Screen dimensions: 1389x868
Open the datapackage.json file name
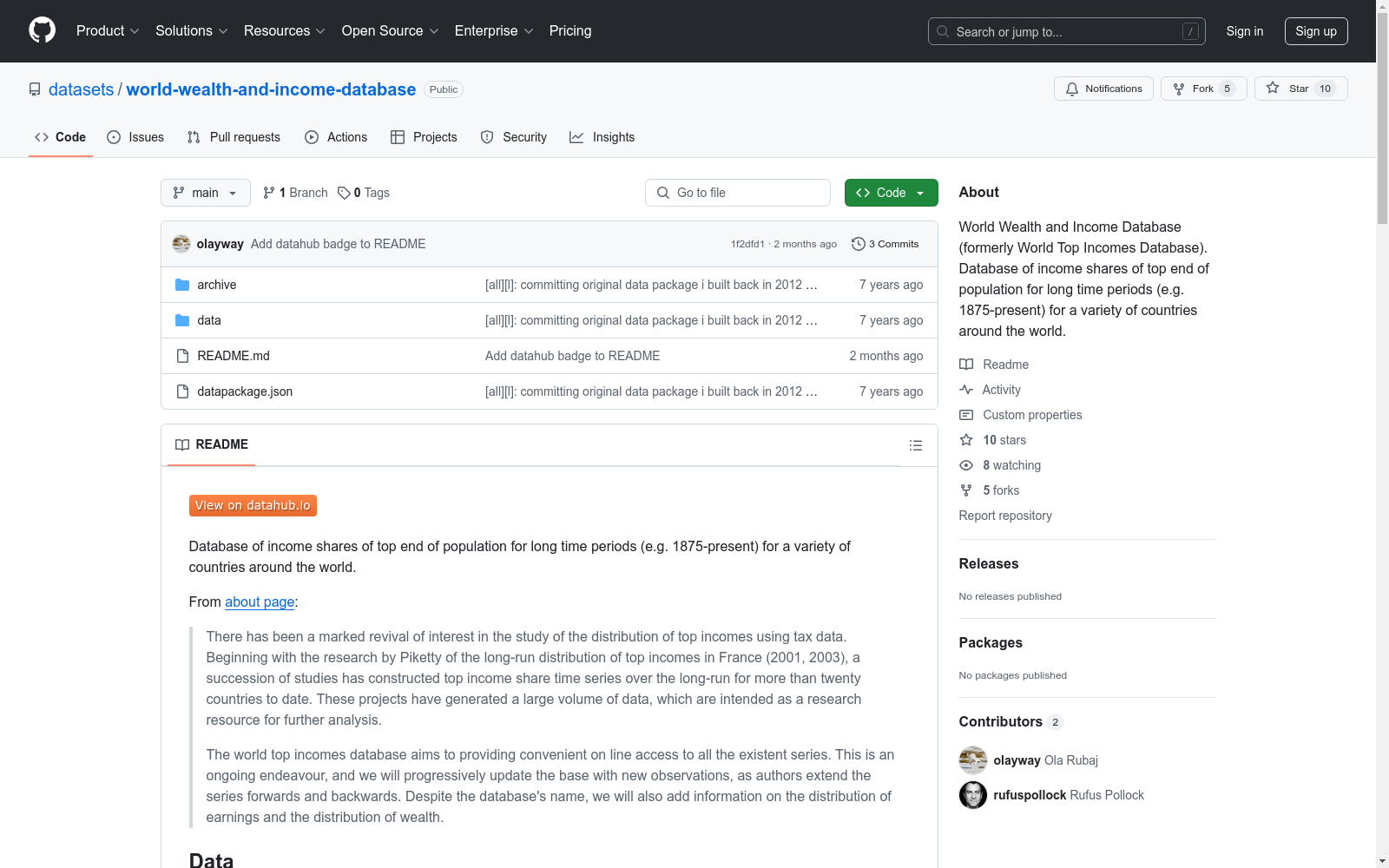click(245, 391)
